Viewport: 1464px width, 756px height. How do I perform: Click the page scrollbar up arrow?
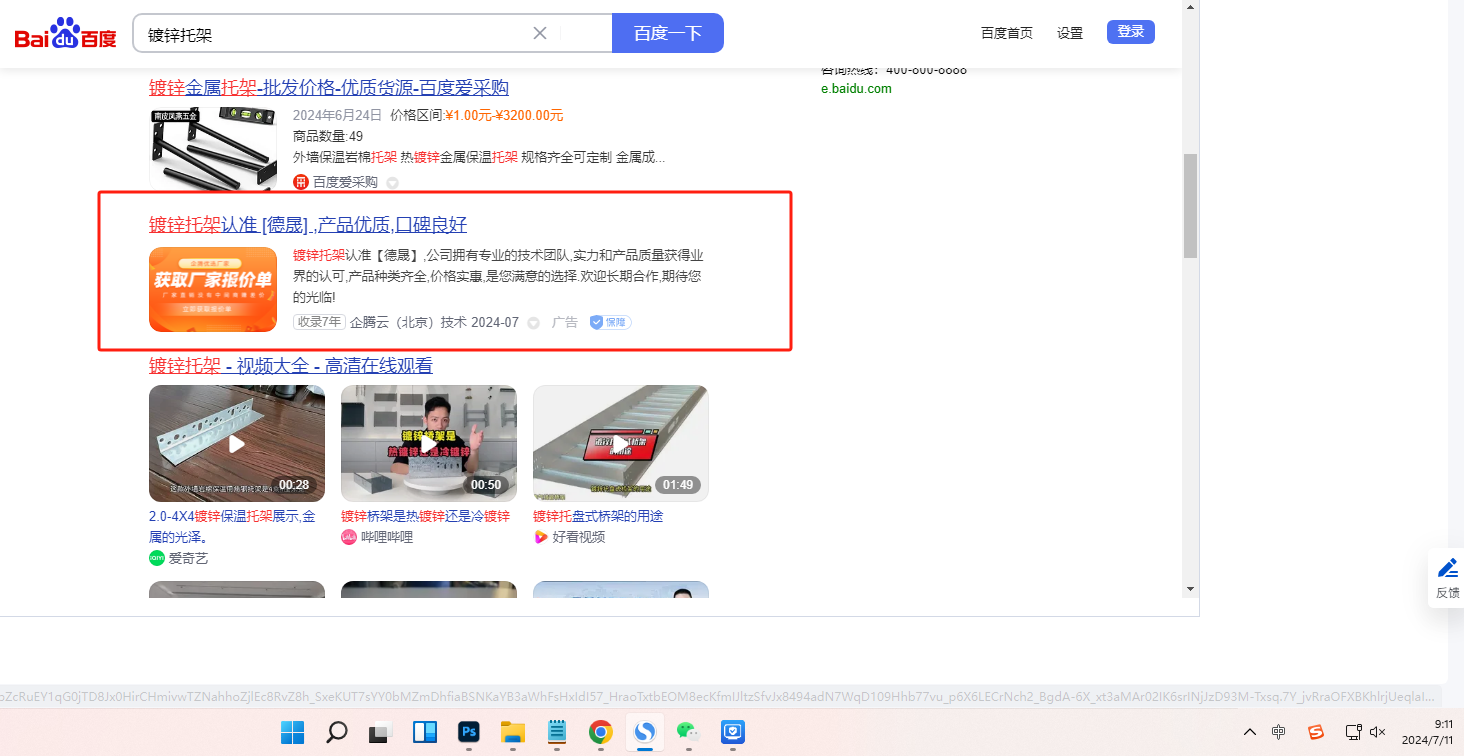pos(1190,8)
